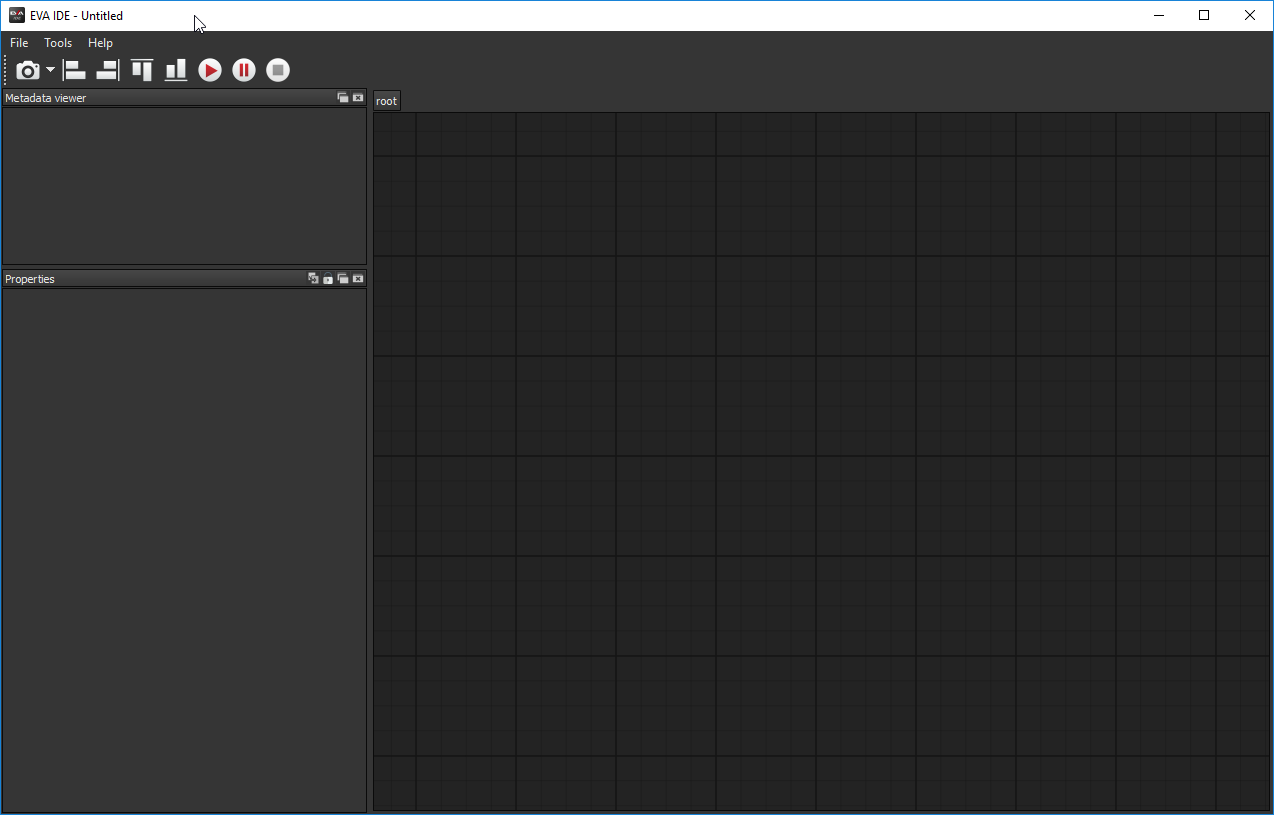Click the align bottom toolbar icon
The image size is (1274, 815).
tap(175, 70)
